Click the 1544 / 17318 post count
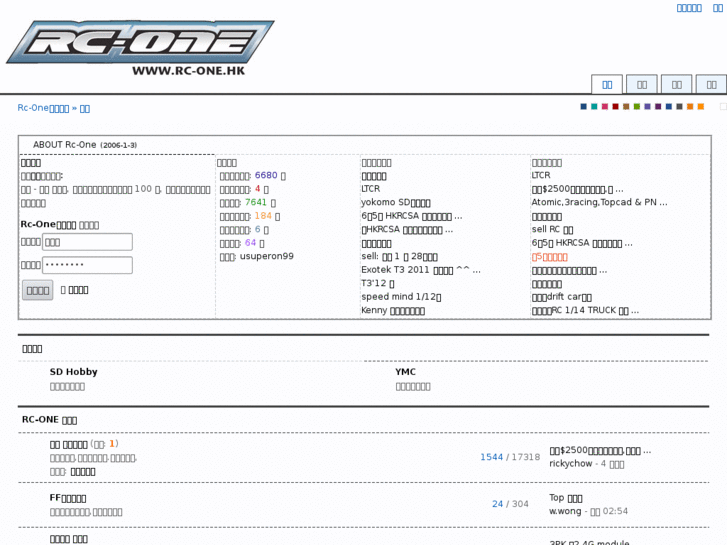This screenshot has height=545, width=727. [510, 457]
